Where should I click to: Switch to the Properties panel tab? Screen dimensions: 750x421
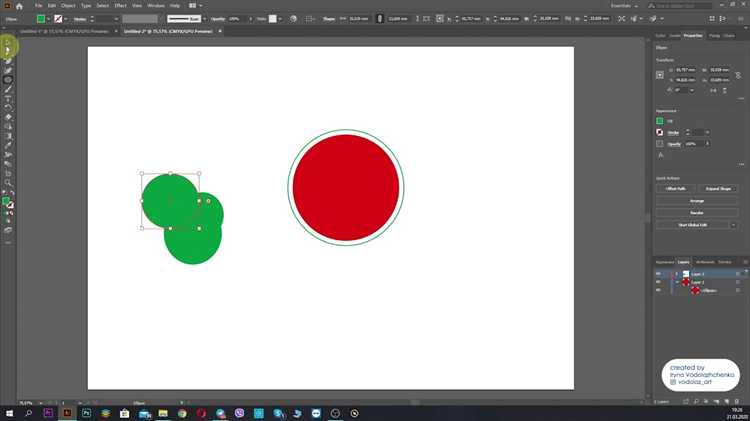pos(693,36)
